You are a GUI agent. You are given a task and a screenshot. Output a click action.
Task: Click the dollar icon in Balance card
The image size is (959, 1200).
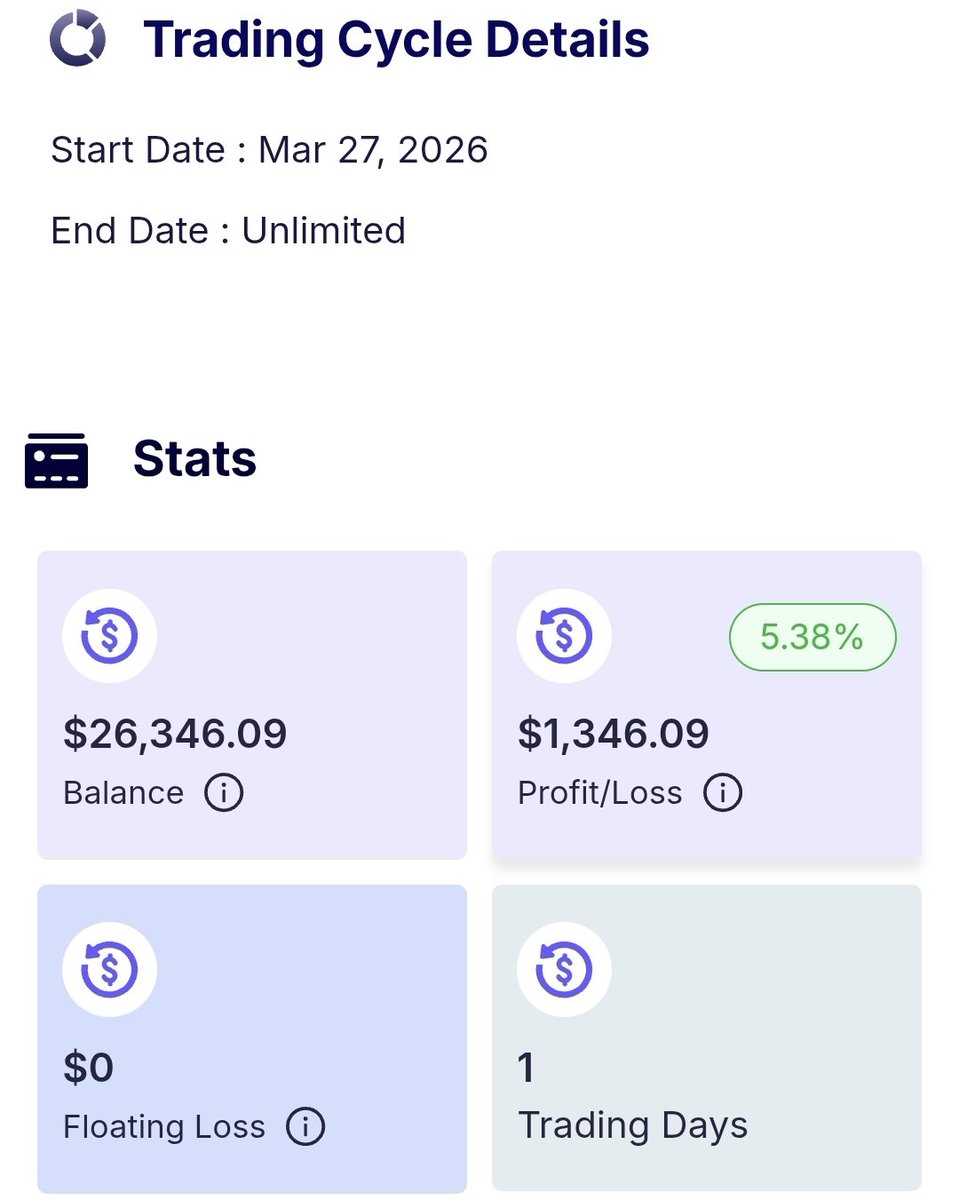tap(110, 636)
